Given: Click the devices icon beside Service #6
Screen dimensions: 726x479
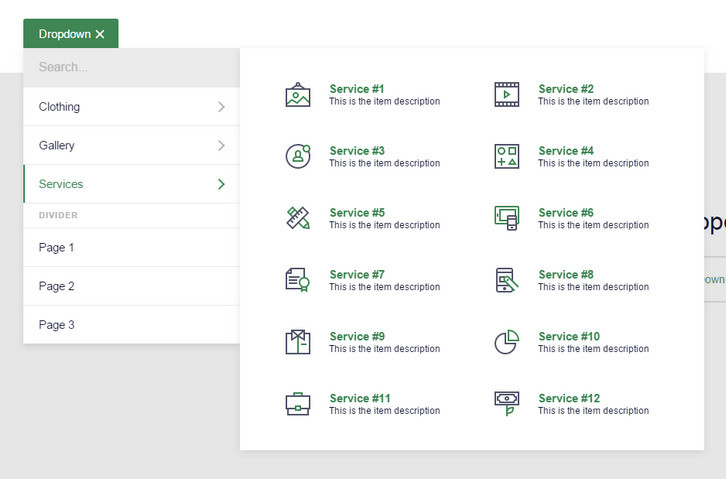Looking at the screenshot, I should [507, 219].
